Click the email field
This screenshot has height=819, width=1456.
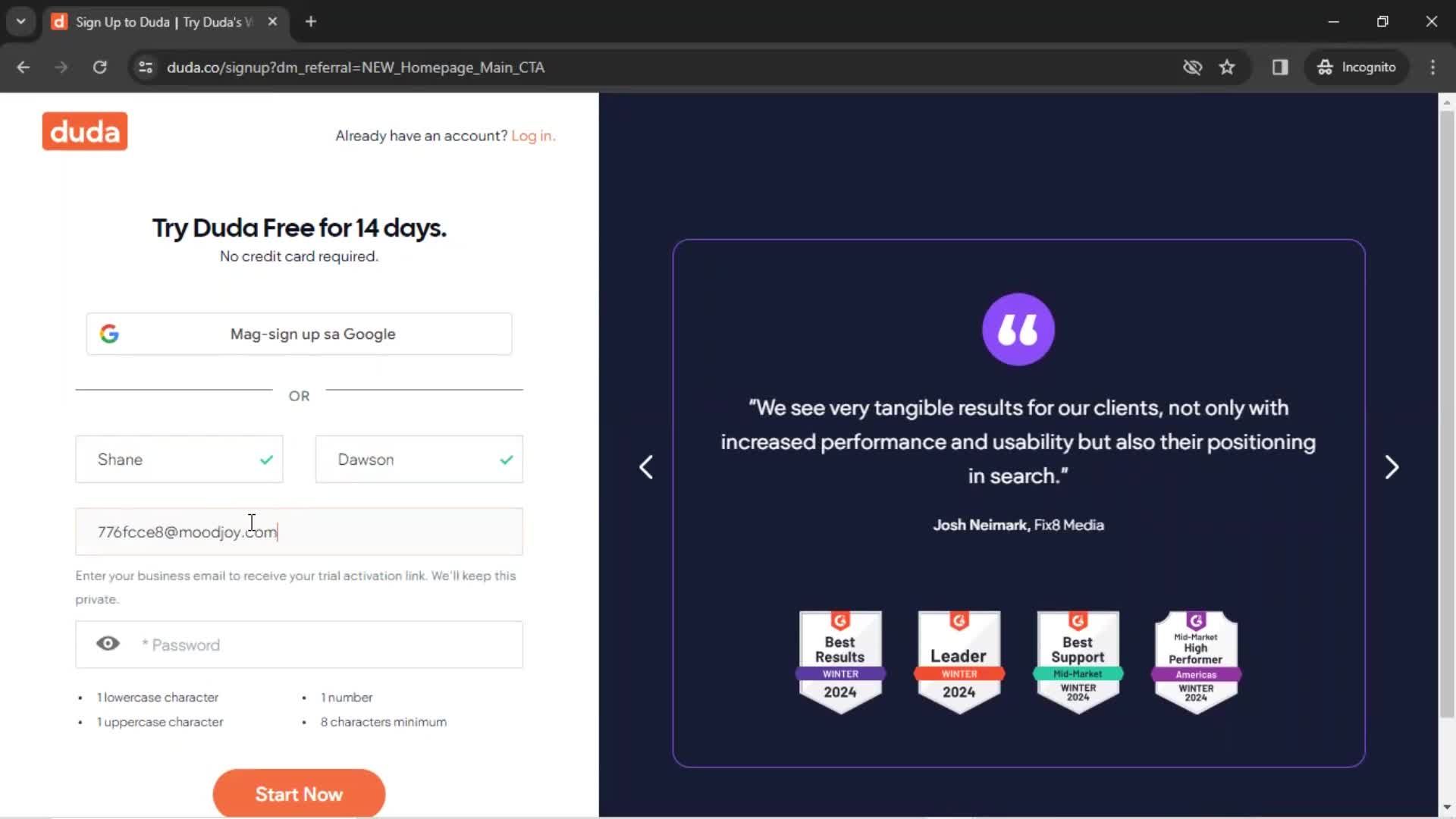[x=299, y=532]
